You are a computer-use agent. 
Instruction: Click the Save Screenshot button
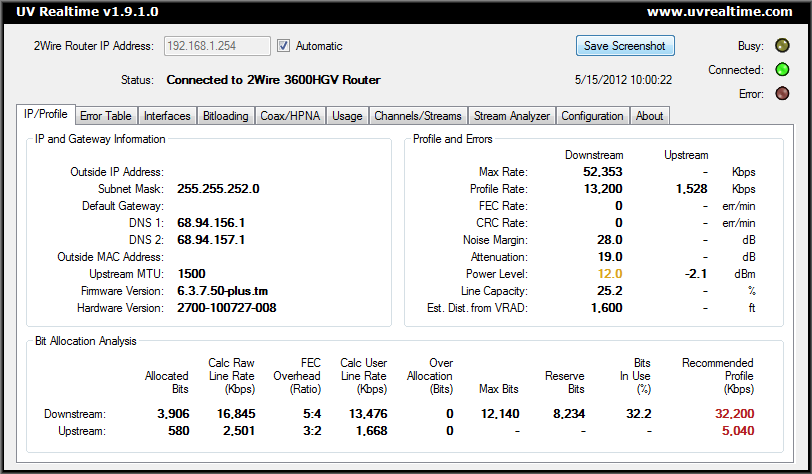tap(625, 46)
